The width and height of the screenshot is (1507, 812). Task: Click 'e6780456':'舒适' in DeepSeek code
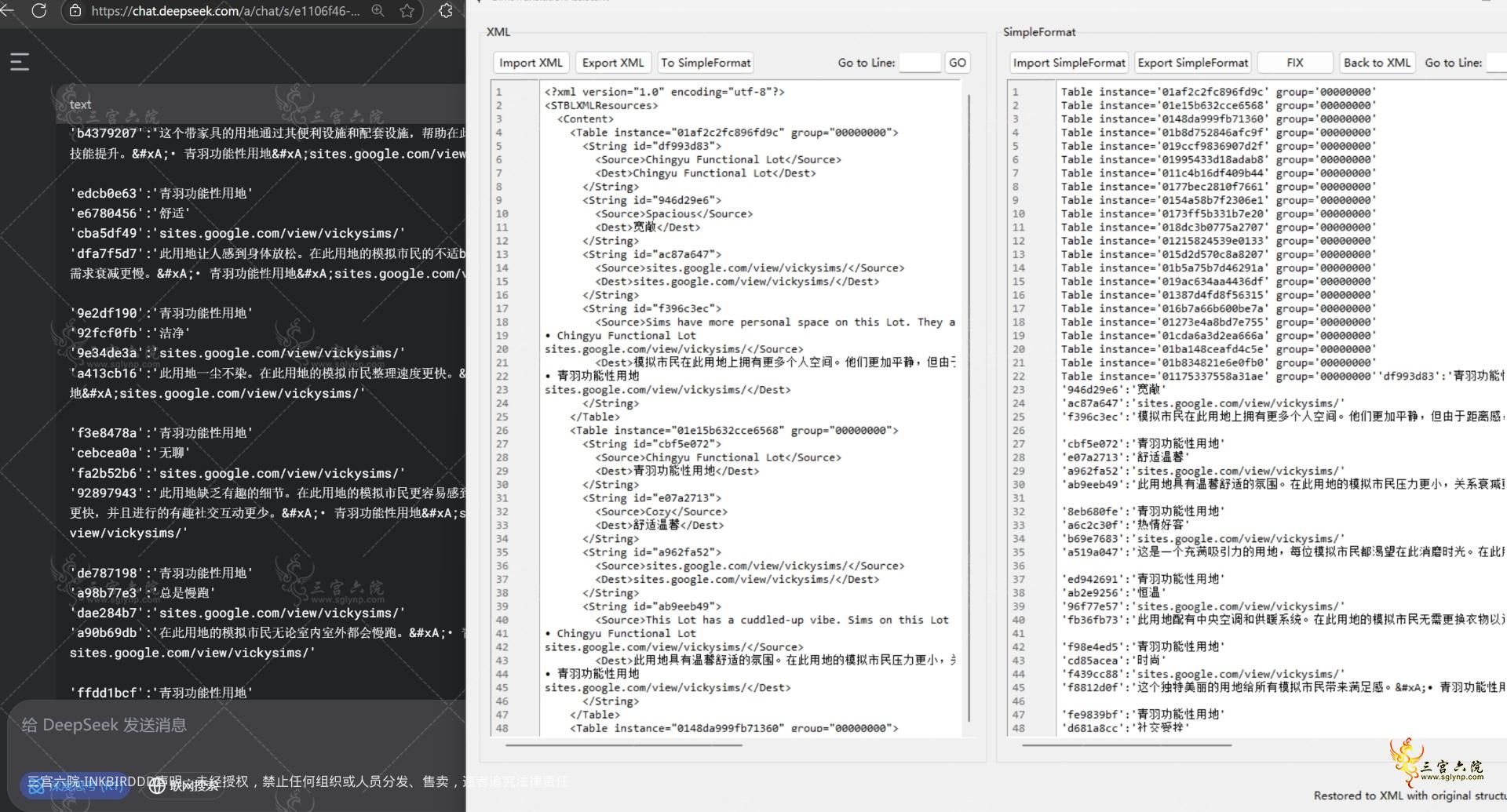click(x=130, y=213)
